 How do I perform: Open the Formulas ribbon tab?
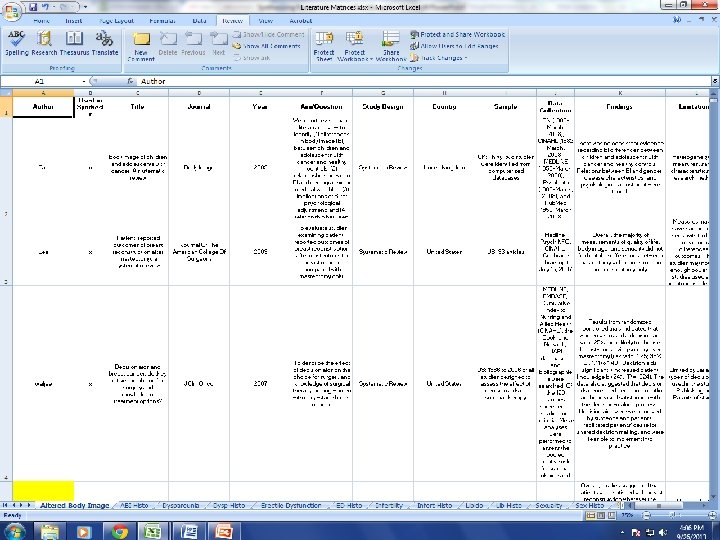pos(162,21)
